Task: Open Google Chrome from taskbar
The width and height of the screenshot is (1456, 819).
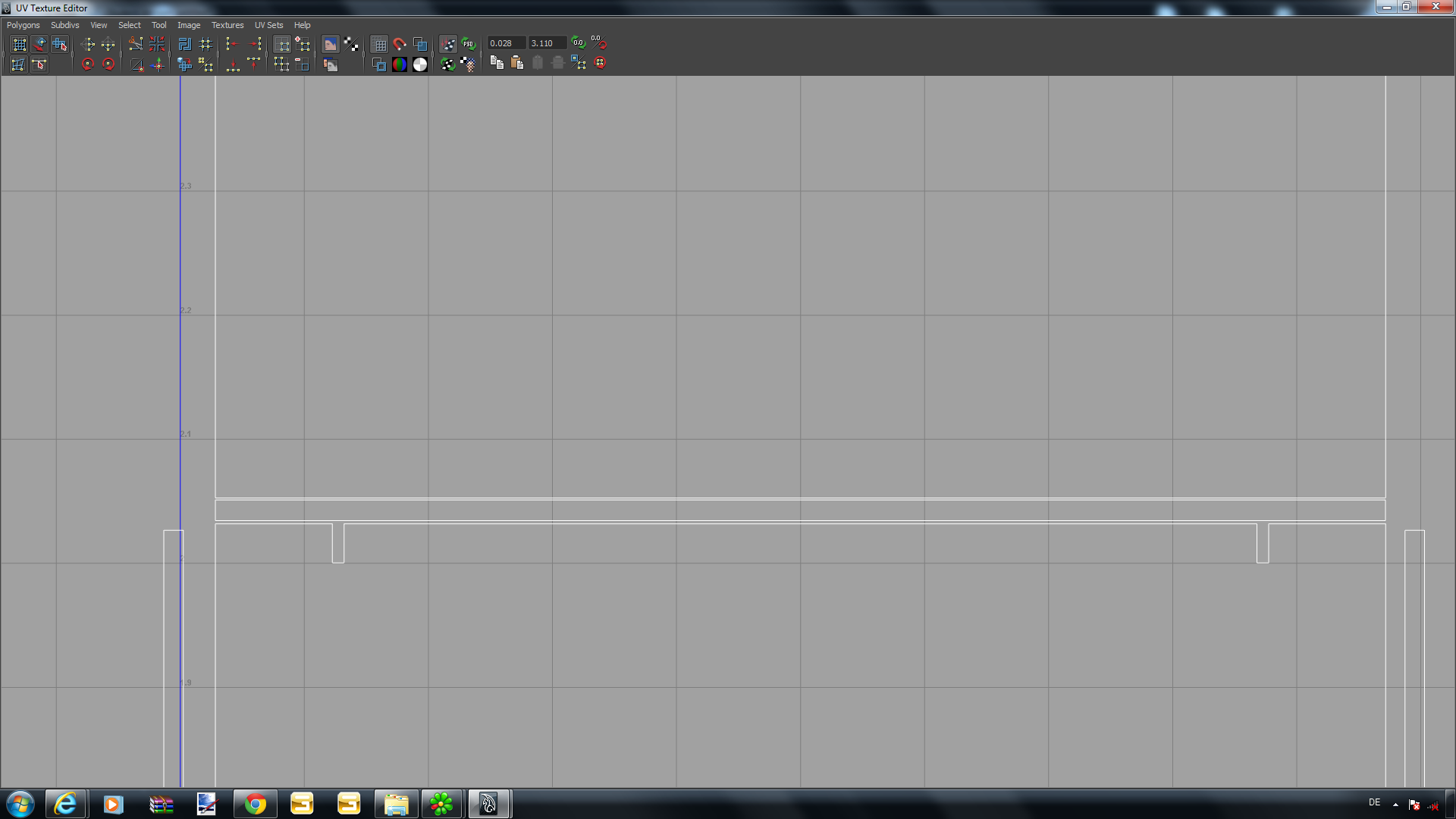Action: coord(256,804)
